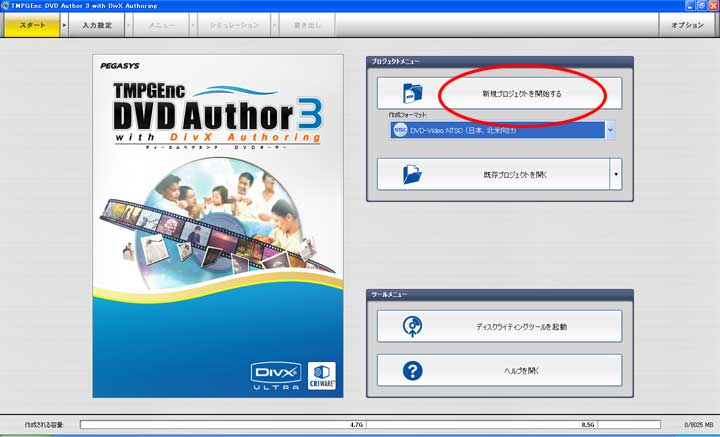
Task: Click the TMPGEnc DVD Author 3 splash image
Action: (x=218, y=226)
